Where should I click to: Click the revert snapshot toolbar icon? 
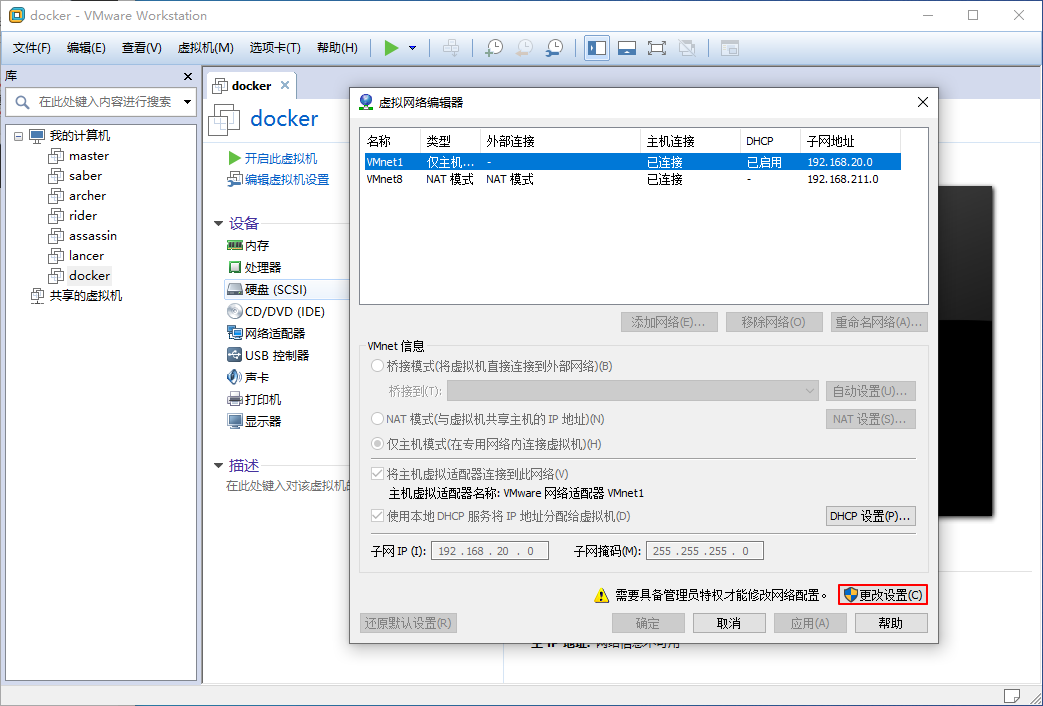pyautogui.click(x=524, y=47)
